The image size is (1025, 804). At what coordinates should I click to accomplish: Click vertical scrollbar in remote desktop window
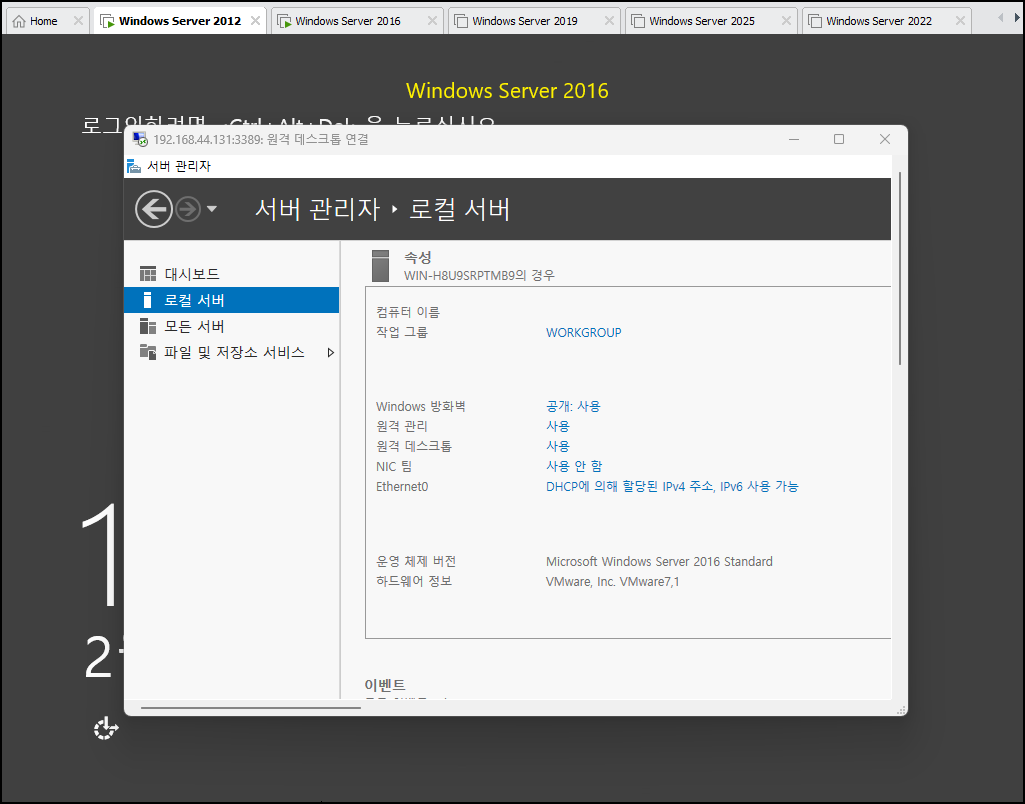[x=900, y=268]
